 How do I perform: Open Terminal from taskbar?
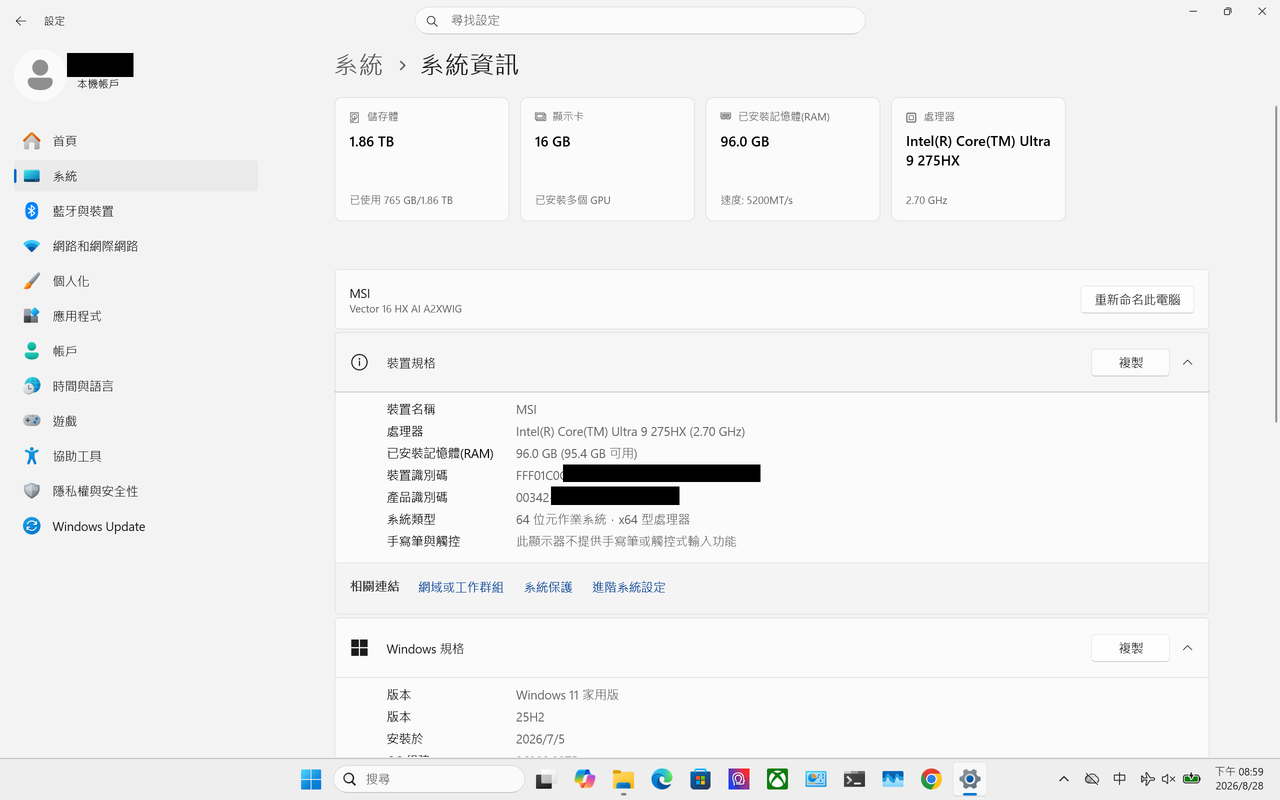point(854,779)
